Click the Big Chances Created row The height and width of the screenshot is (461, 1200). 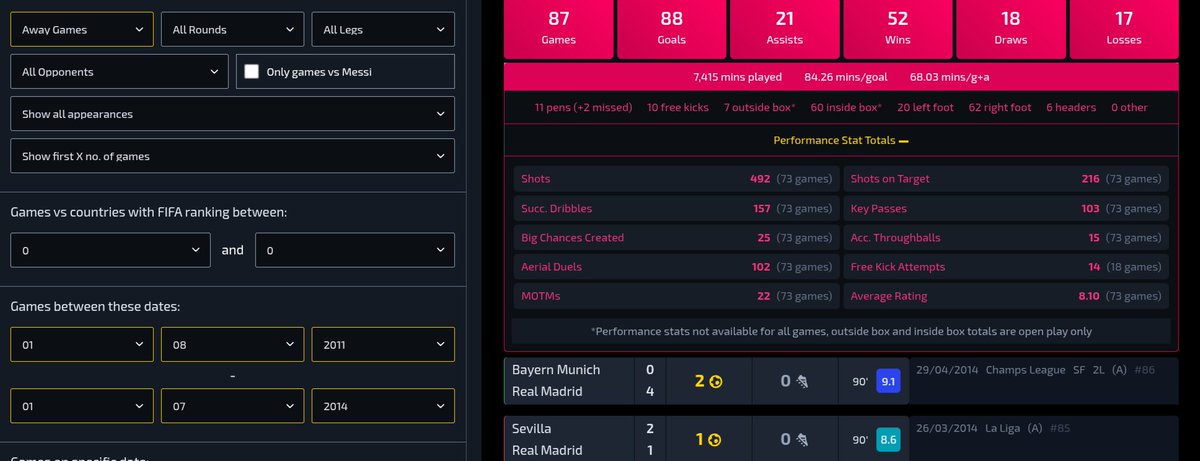point(676,238)
